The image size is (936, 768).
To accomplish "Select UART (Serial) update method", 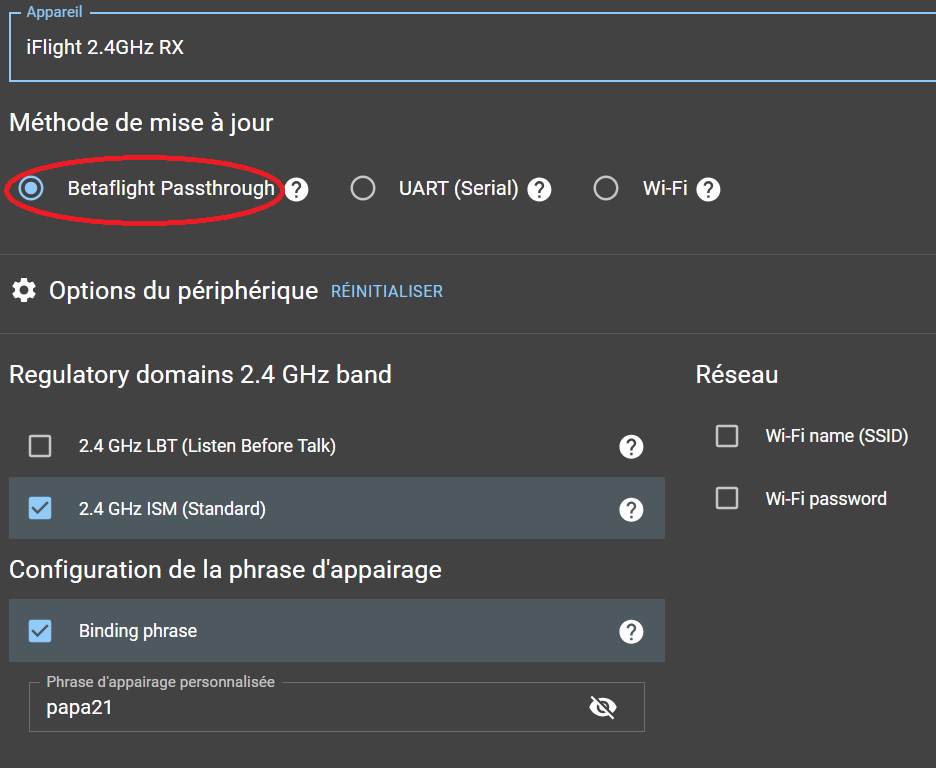I will point(363,188).
